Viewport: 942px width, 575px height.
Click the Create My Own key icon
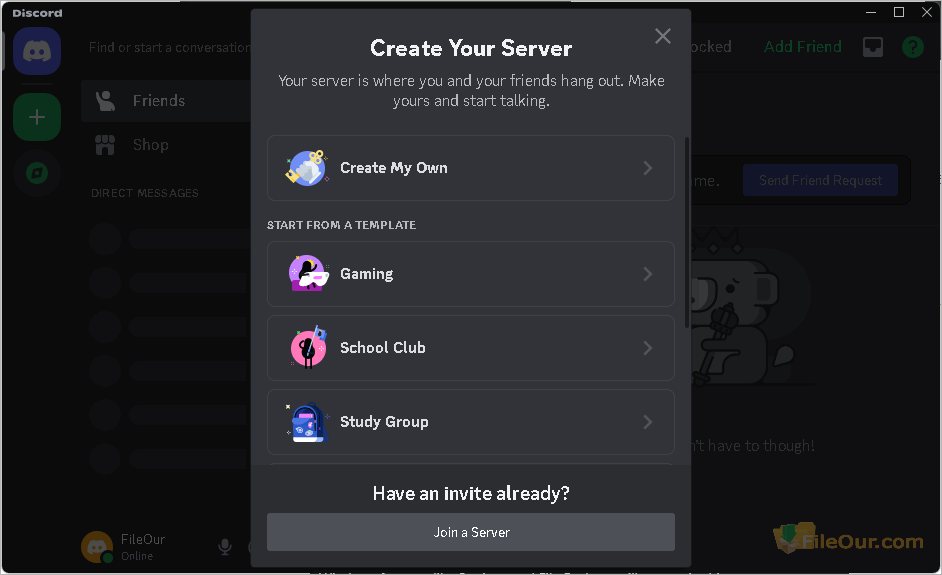(x=307, y=168)
